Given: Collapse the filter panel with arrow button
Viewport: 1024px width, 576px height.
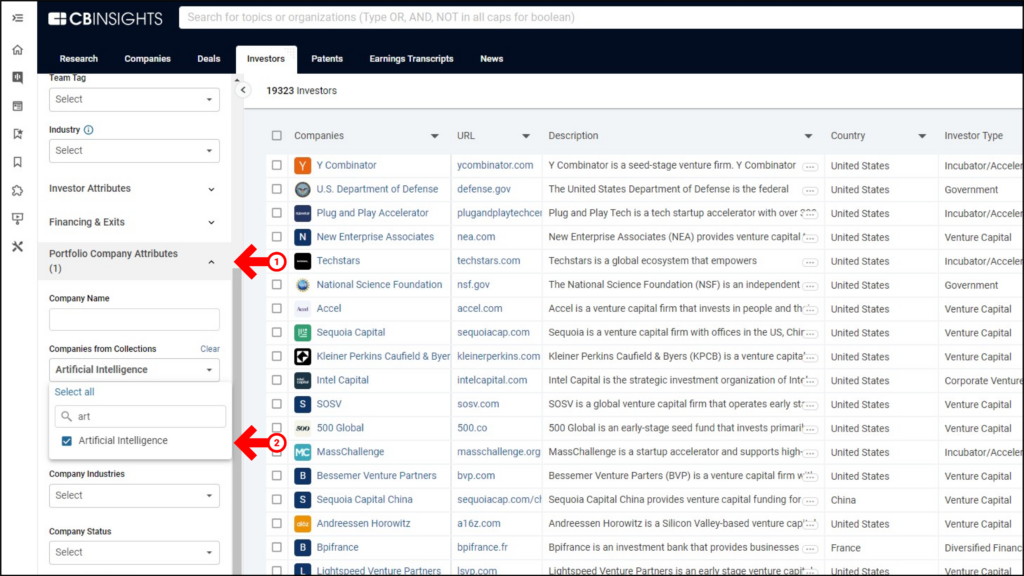Looking at the screenshot, I should (x=243, y=90).
